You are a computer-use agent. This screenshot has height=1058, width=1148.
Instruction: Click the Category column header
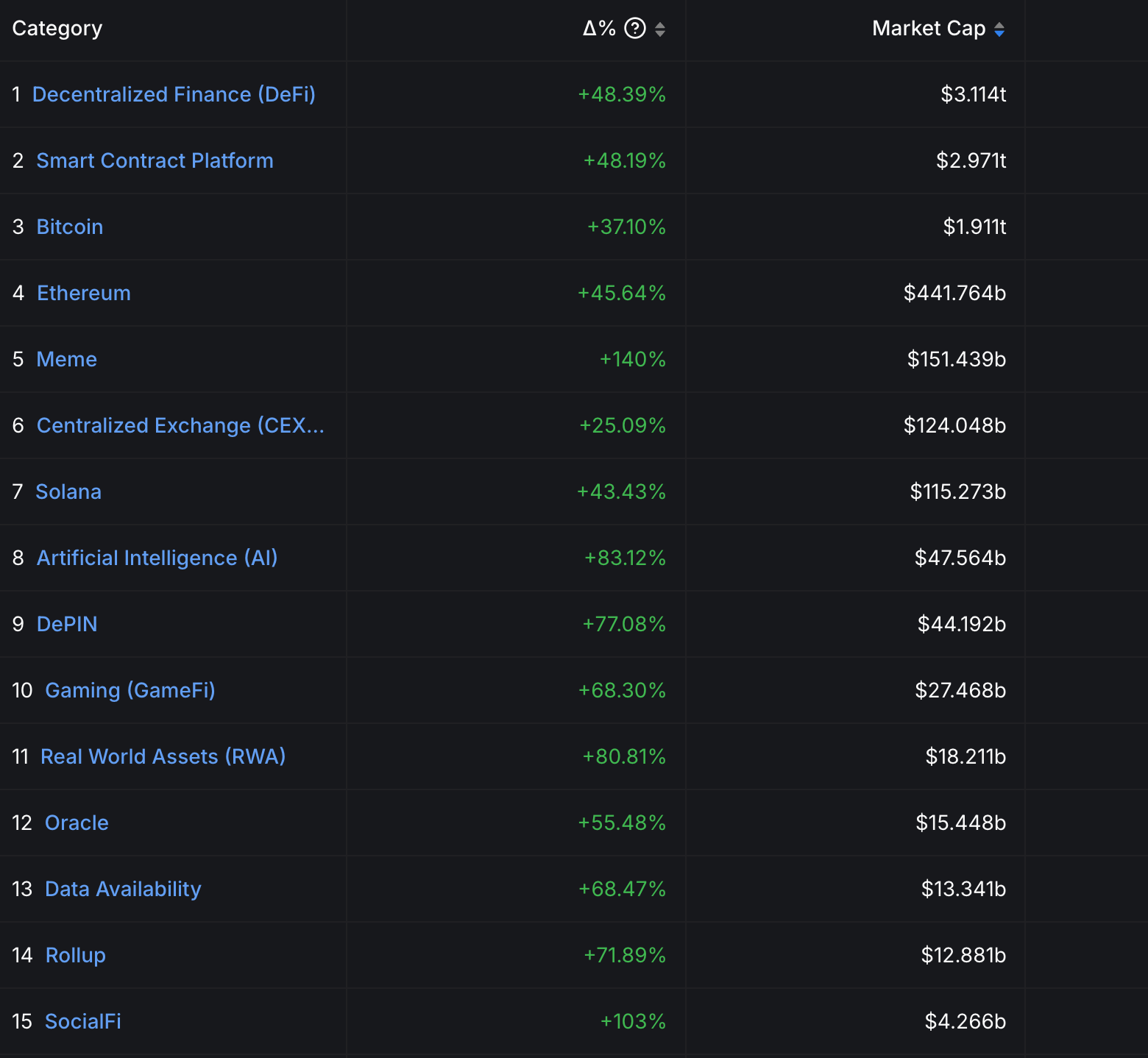coord(57,29)
